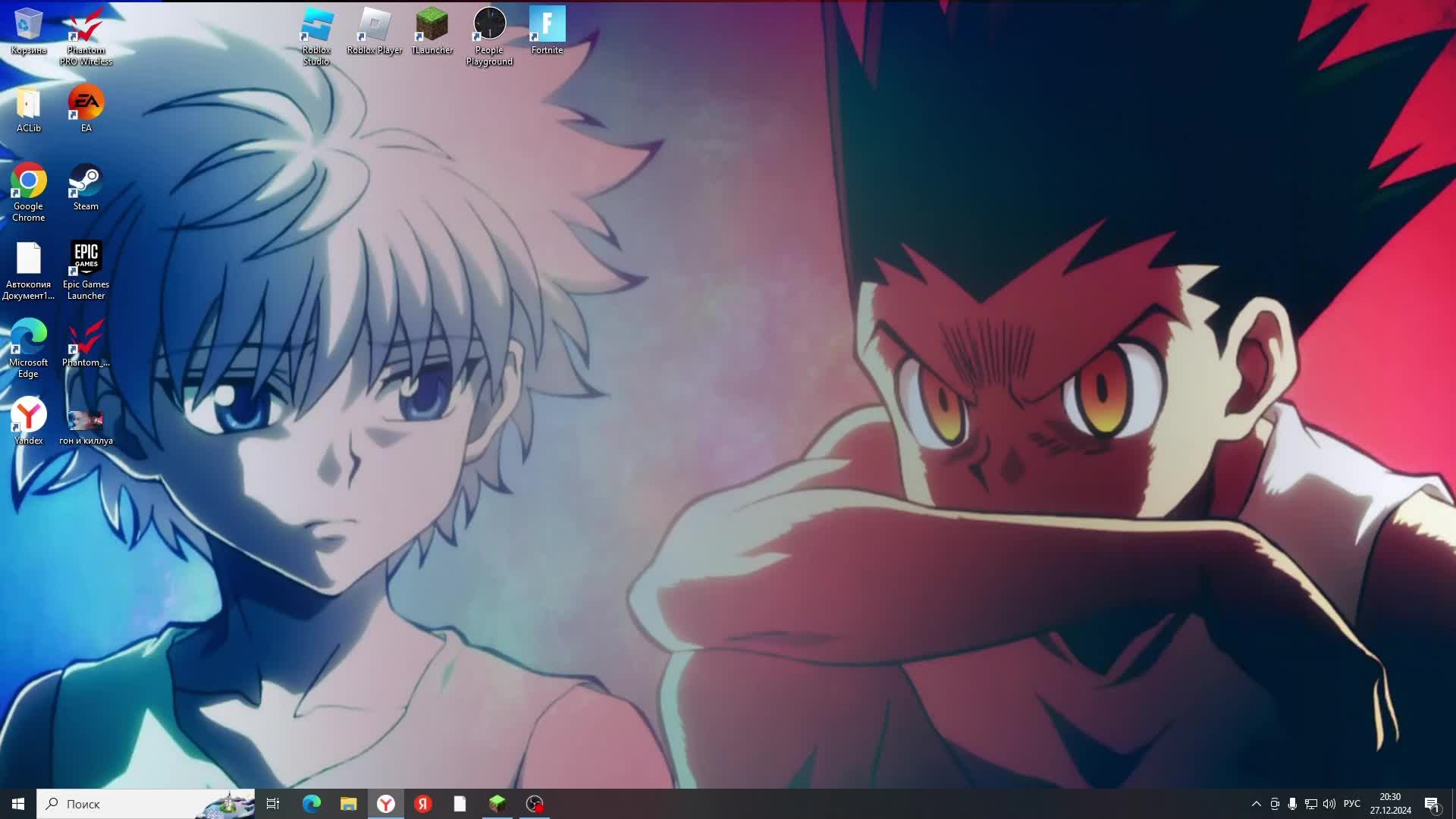Open the notification center with badge
This screenshot has height=819, width=1456.
pyautogui.click(x=1432, y=804)
